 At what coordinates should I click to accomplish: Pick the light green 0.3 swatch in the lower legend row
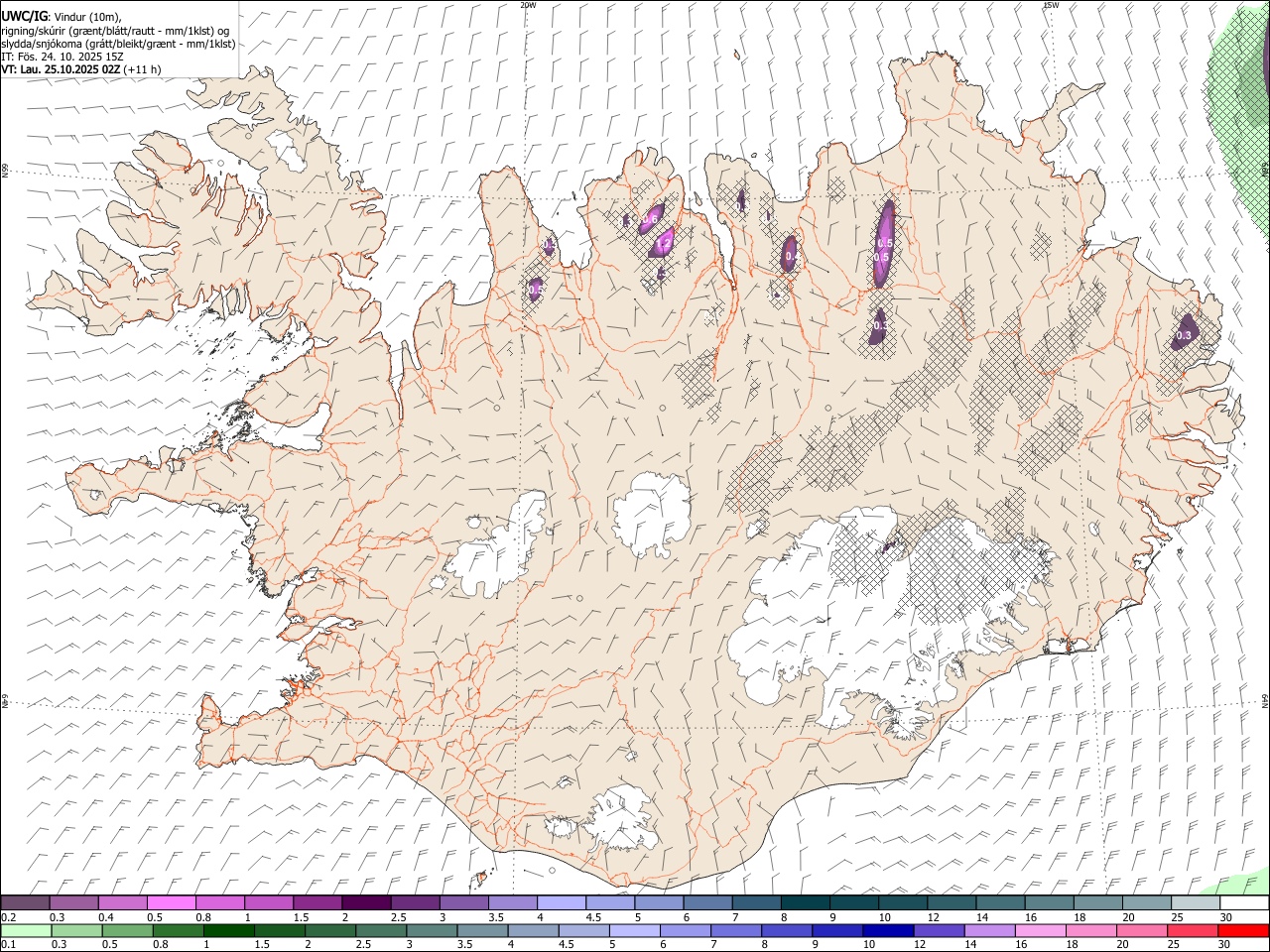point(76,931)
